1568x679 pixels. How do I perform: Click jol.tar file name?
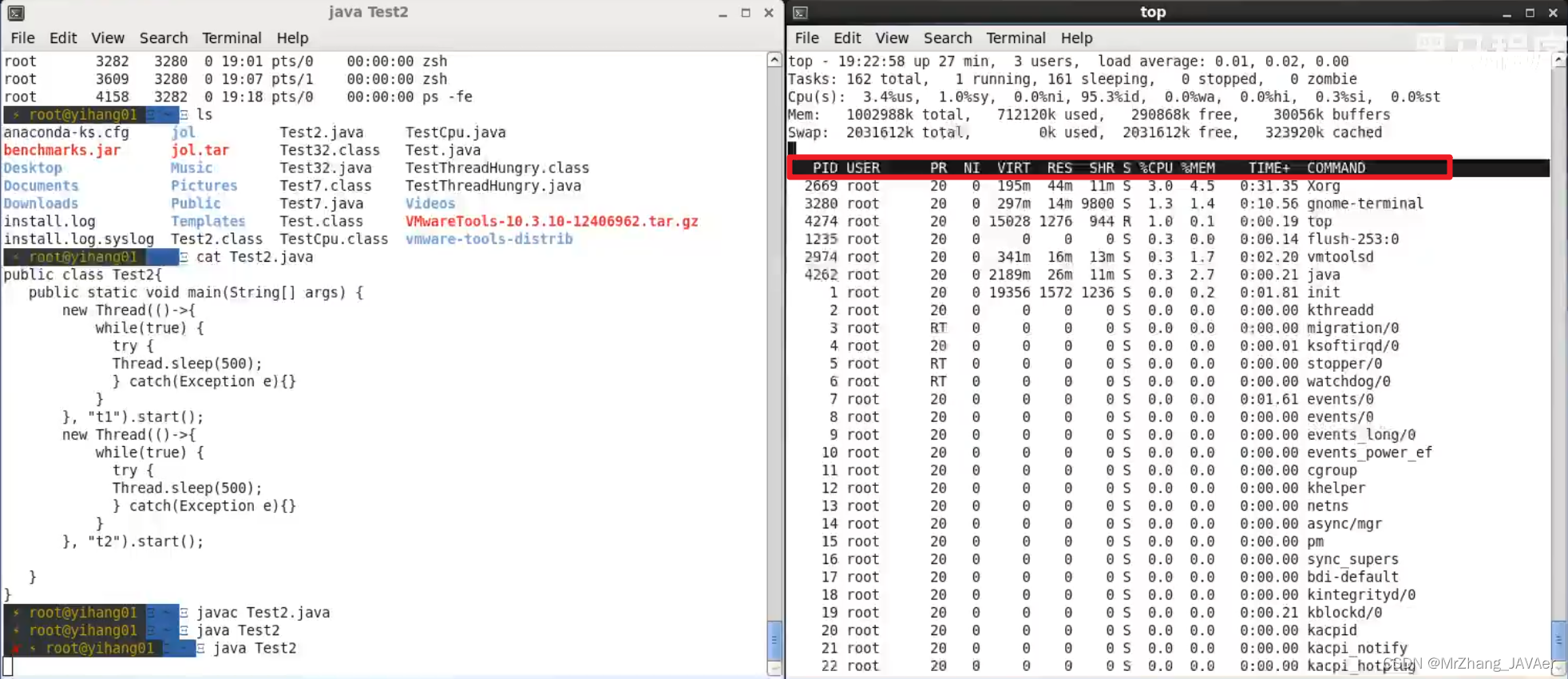point(200,150)
